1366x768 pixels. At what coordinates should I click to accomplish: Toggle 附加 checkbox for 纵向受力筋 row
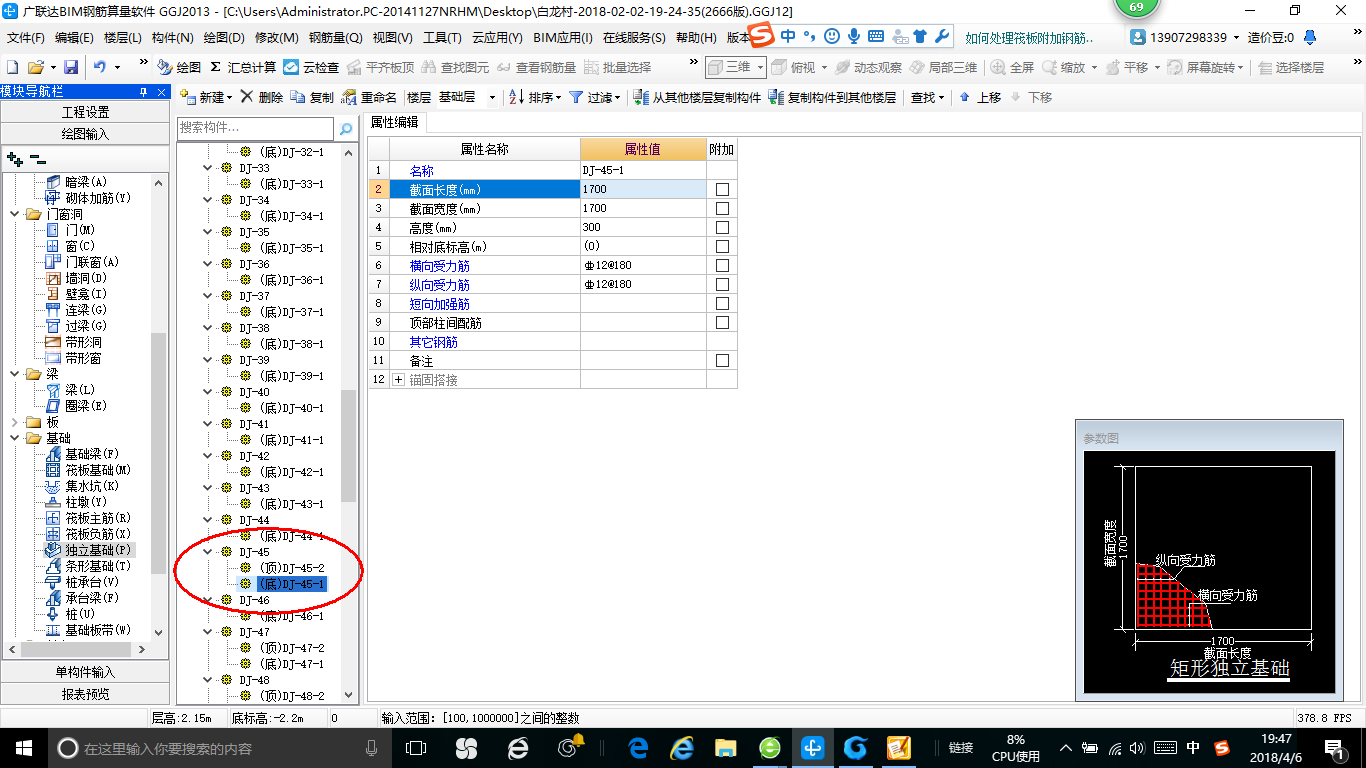click(x=722, y=284)
